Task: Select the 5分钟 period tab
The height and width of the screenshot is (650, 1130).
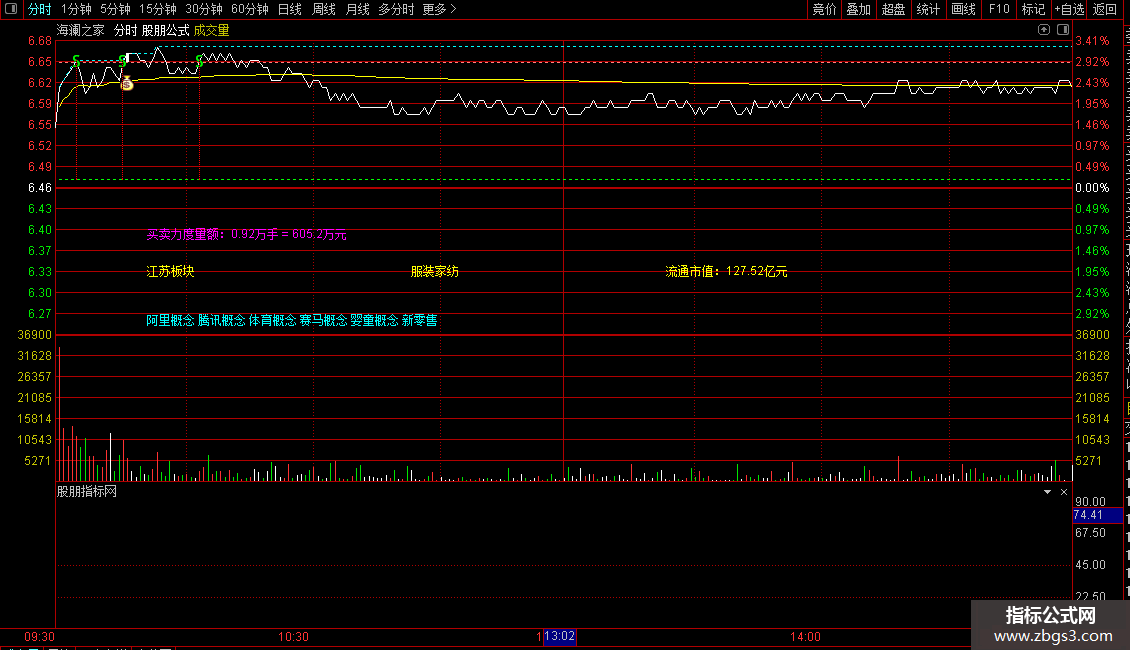Action: tap(115, 9)
